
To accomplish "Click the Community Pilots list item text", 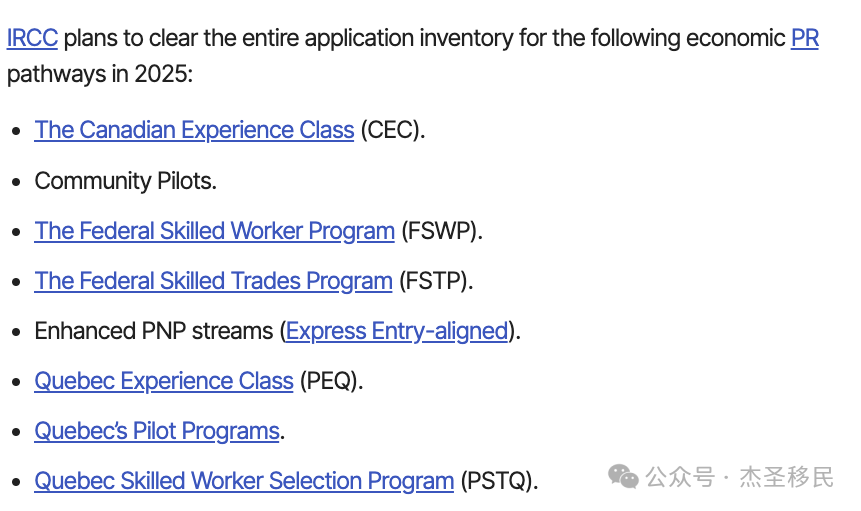I will (x=125, y=181).
